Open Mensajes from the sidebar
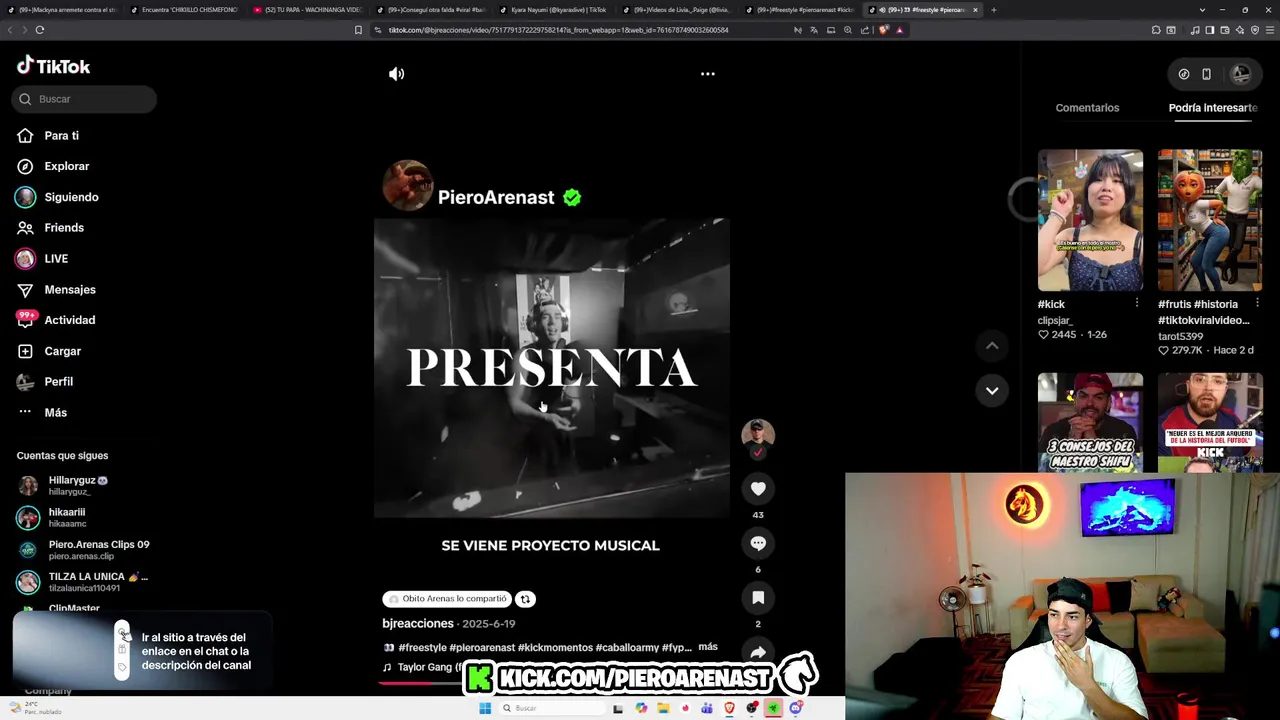This screenshot has height=720, width=1280. (70, 290)
